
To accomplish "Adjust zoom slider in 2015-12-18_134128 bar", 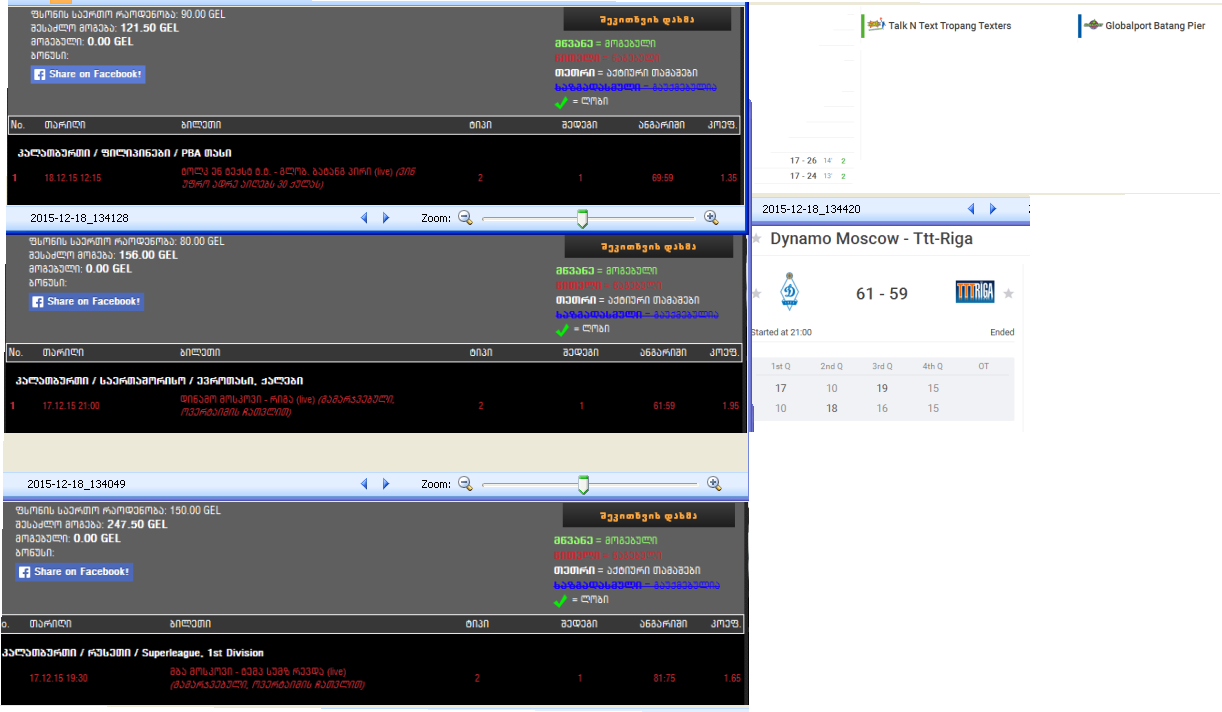I will pyautogui.click(x=582, y=218).
